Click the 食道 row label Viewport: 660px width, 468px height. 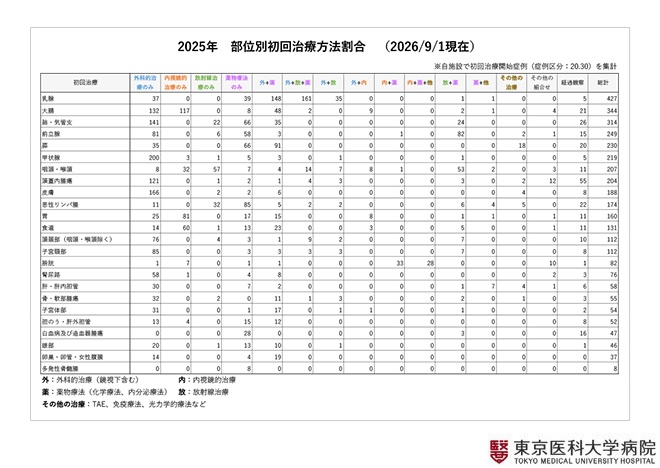point(48,228)
